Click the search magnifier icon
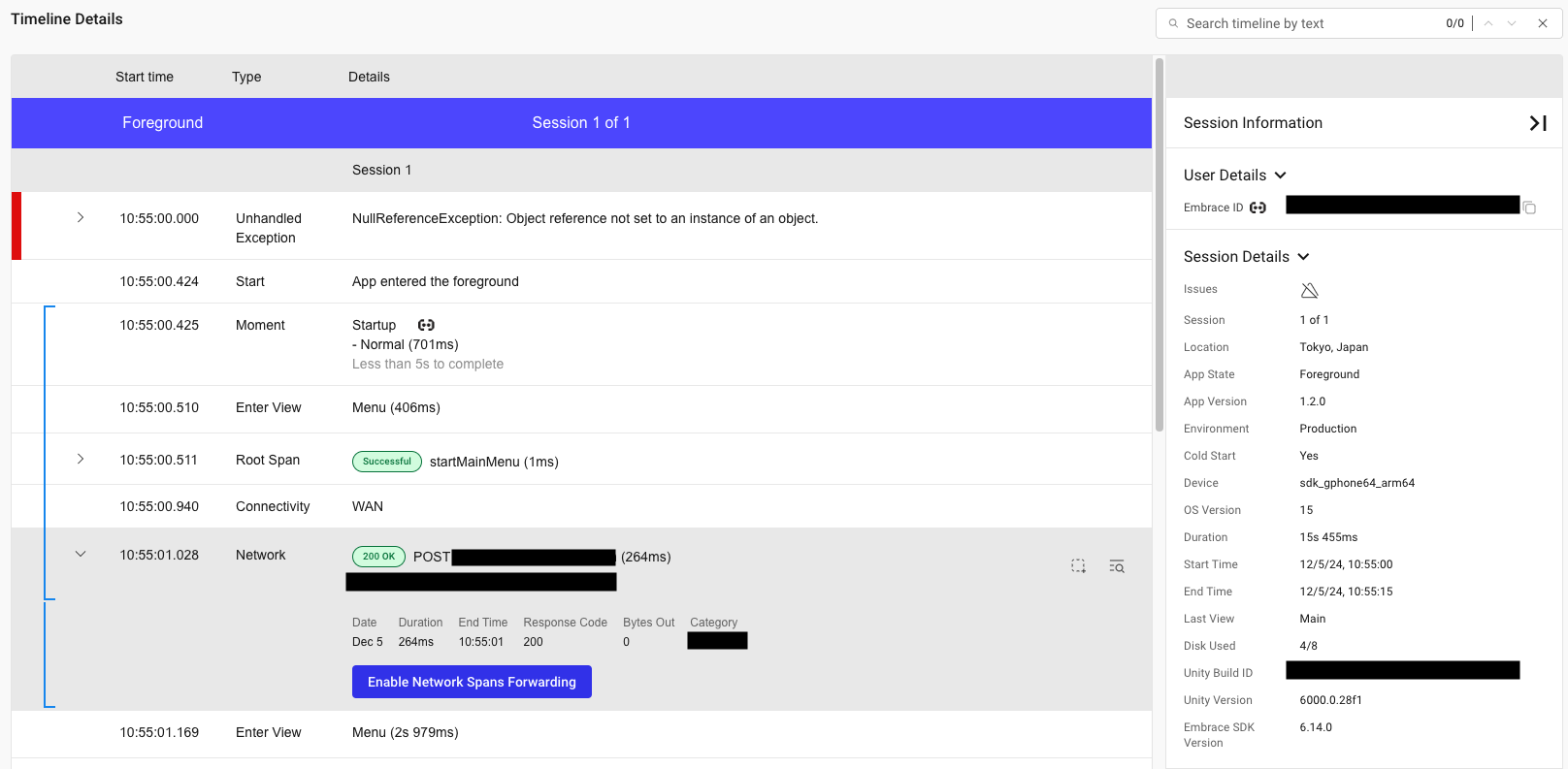This screenshot has width=1568, height=769. coord(1173,23)
